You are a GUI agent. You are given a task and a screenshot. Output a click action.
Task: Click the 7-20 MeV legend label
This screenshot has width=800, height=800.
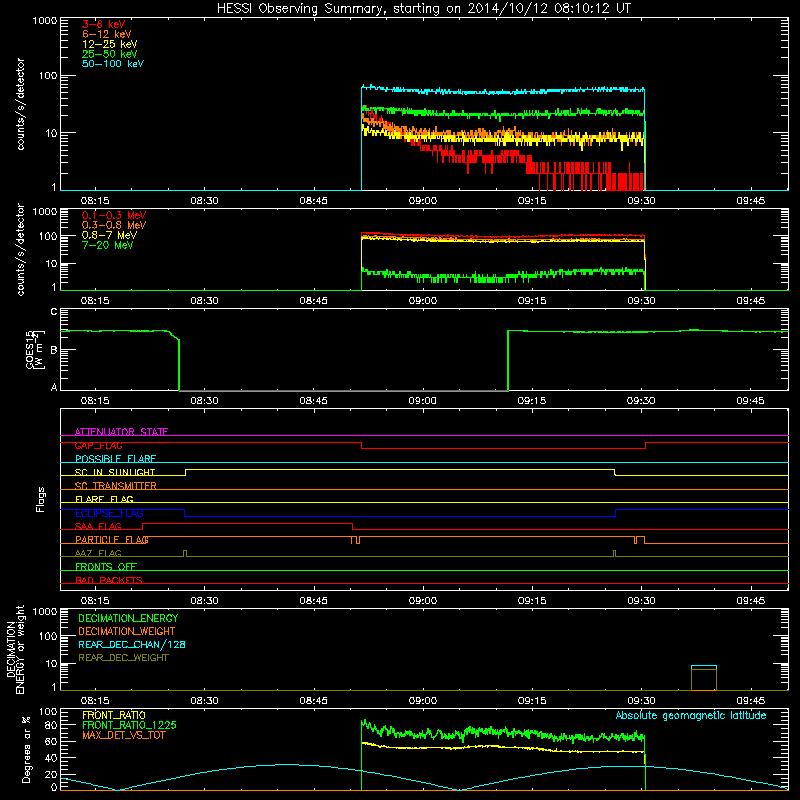tap(107, 245)
